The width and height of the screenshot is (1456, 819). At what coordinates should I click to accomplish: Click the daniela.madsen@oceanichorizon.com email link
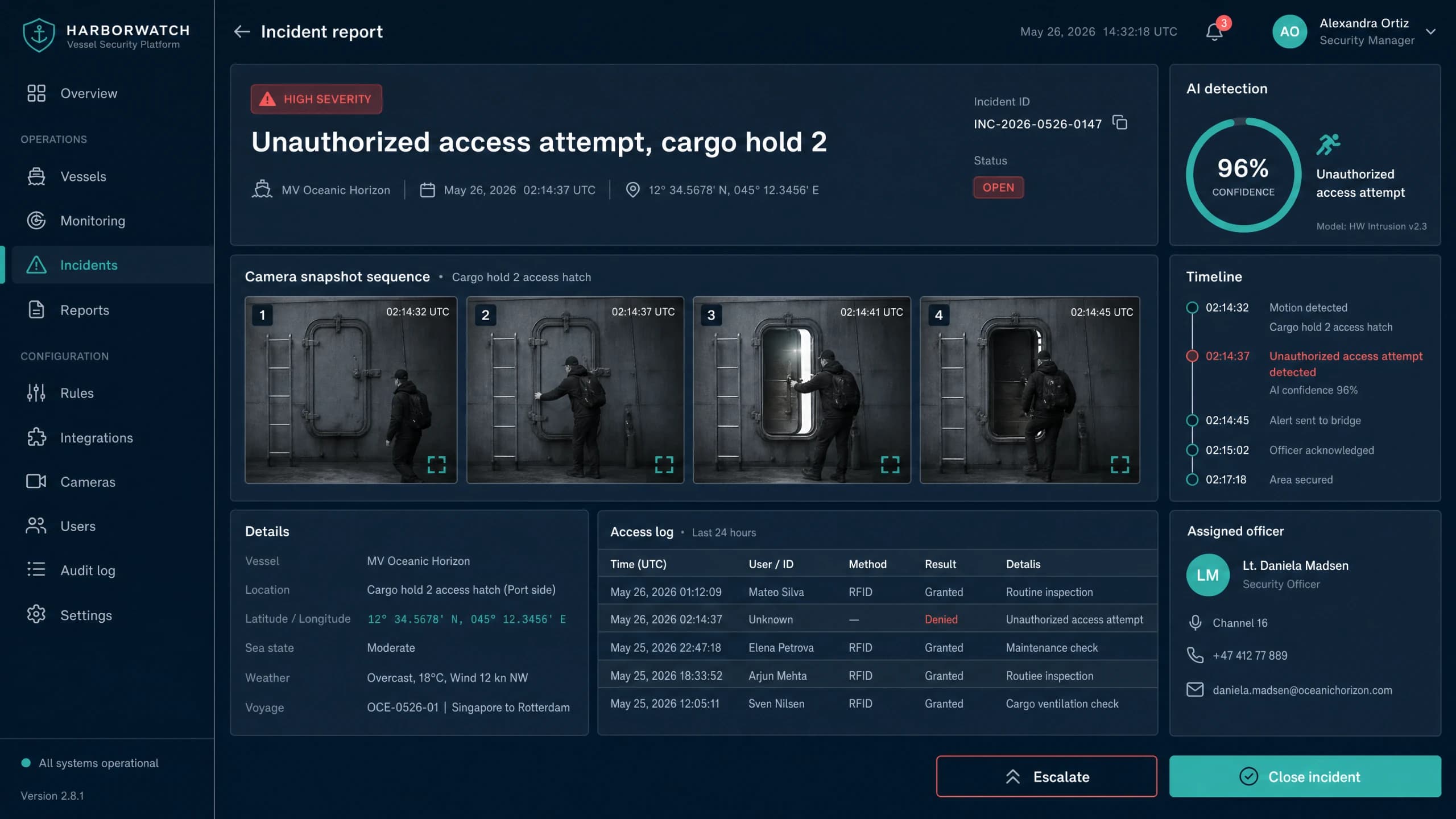(1302, 690)
